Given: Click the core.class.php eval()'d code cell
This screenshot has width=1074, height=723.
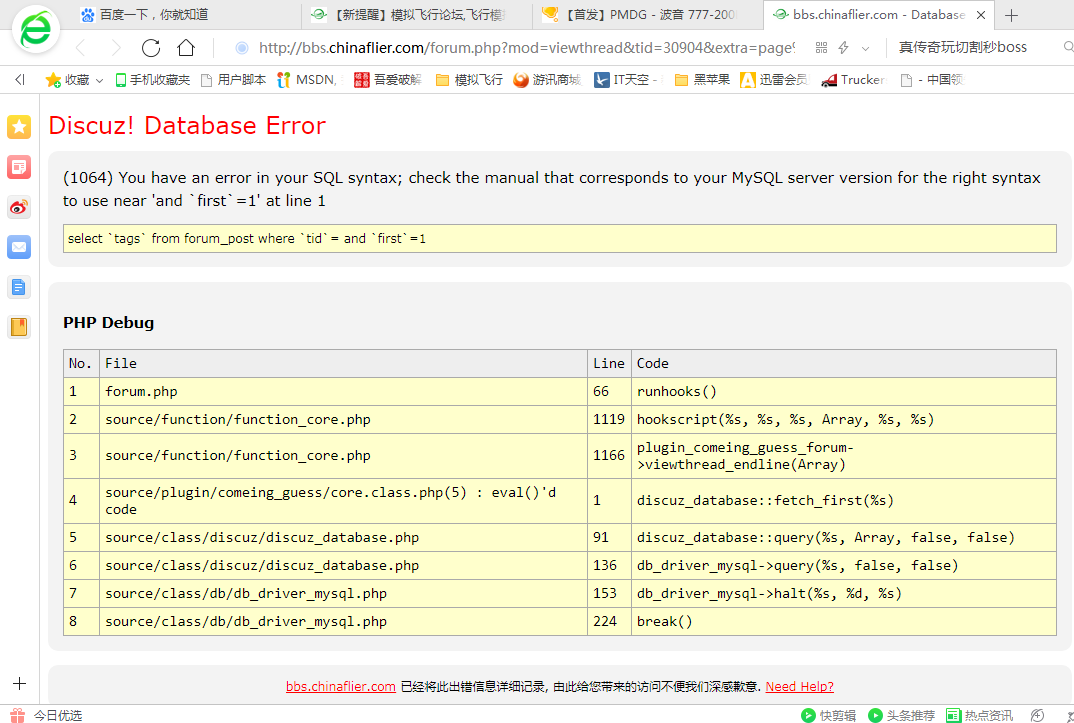Looking at the screenshot, I should click(343, 500).
